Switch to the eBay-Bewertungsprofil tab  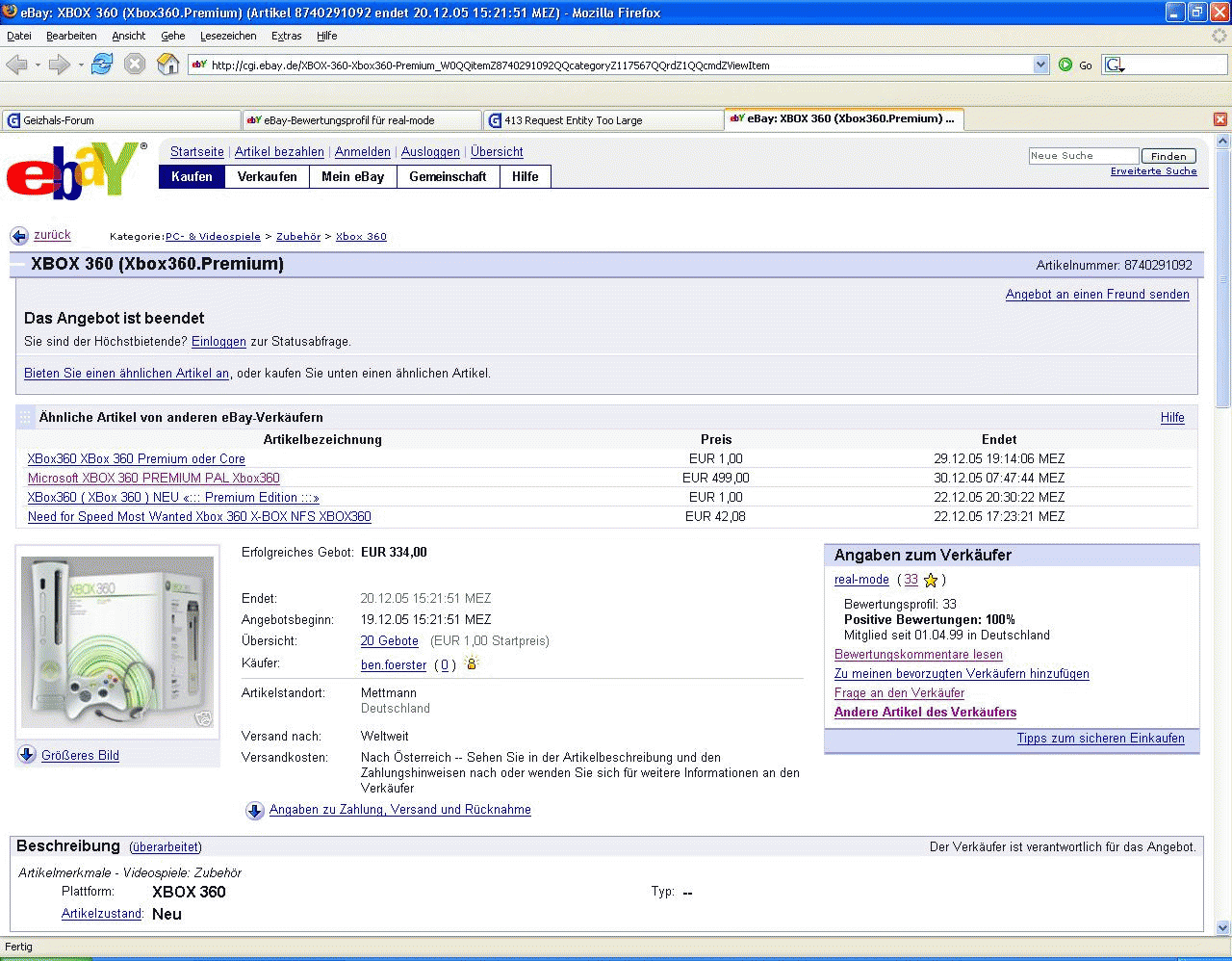coord(362,120)
